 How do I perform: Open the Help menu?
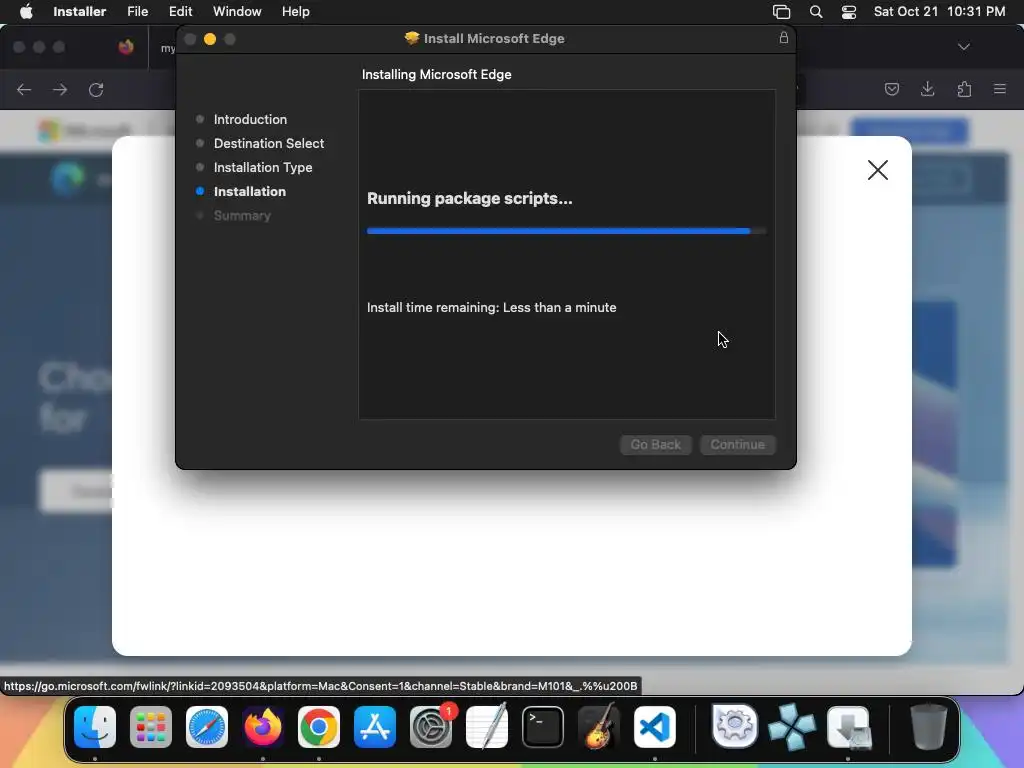pos(296,11)
